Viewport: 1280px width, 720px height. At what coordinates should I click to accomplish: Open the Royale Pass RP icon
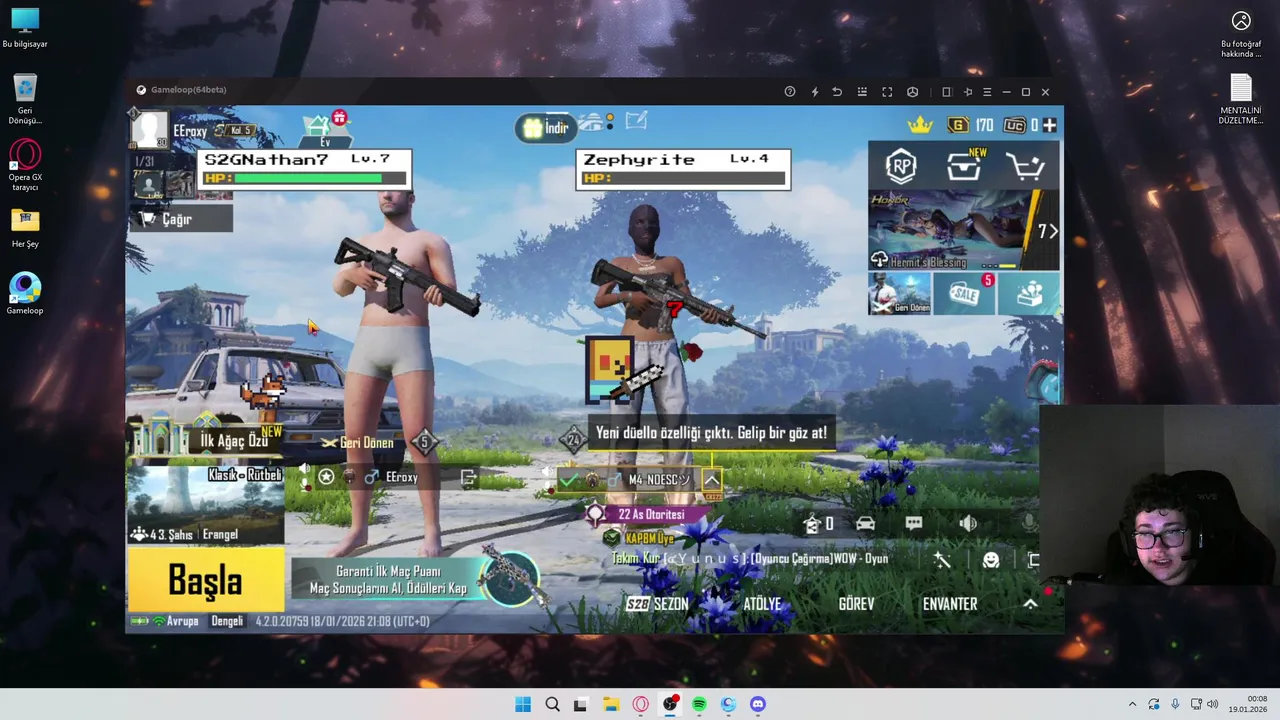(x=901, y=166)
